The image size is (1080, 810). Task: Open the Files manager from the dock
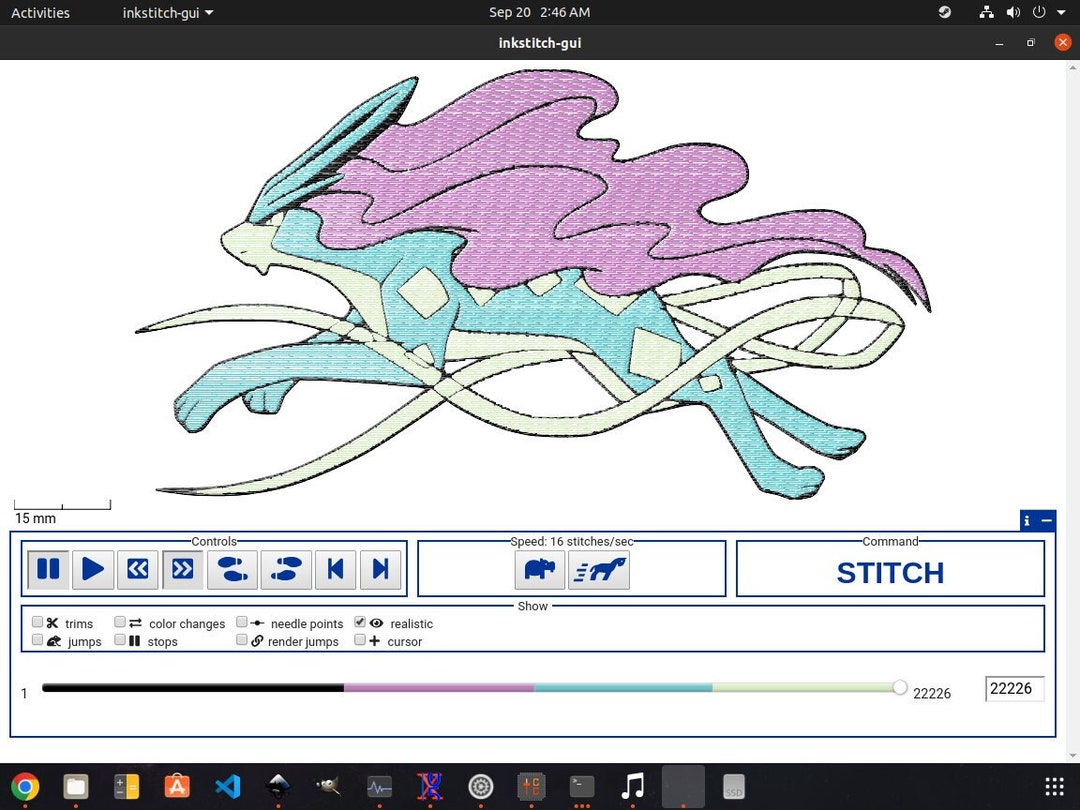point(76,786)
